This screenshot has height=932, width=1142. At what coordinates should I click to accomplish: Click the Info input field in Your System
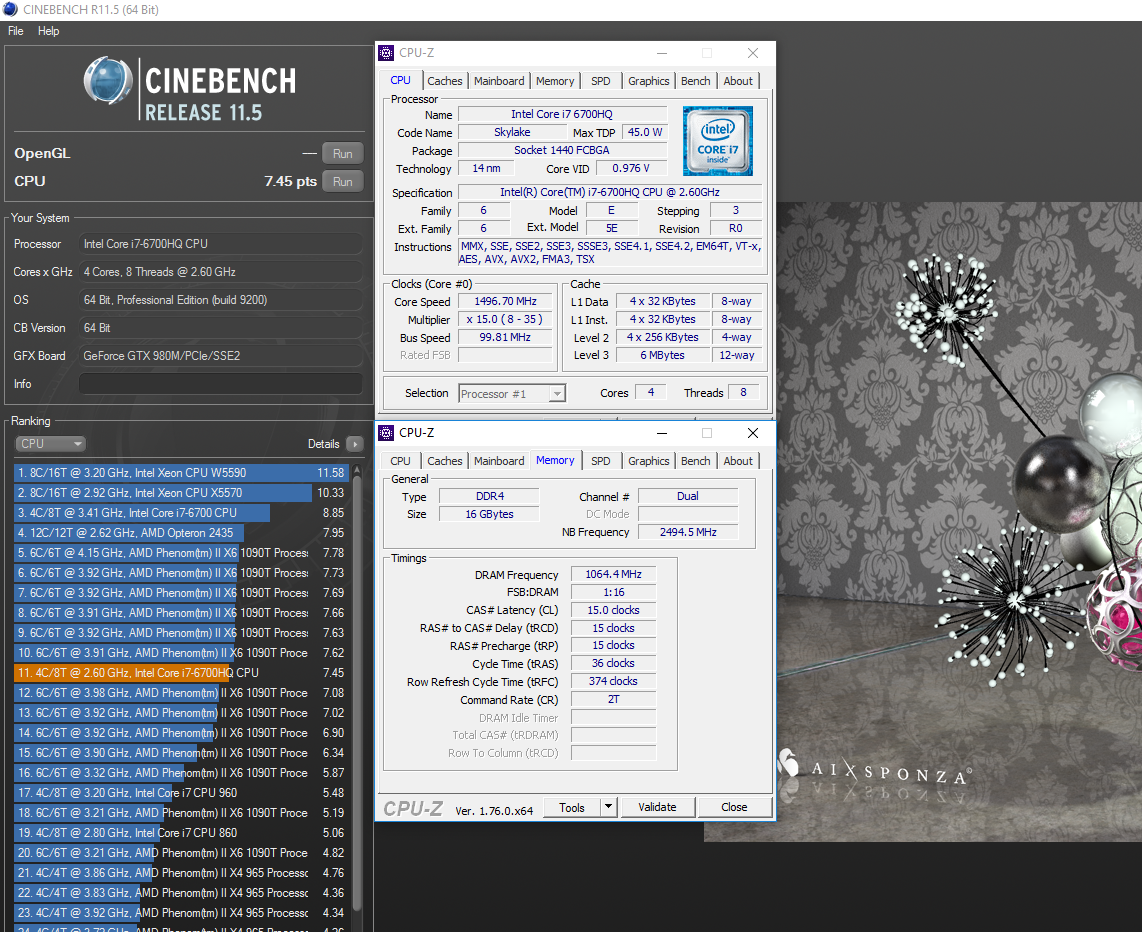[221, 384]
